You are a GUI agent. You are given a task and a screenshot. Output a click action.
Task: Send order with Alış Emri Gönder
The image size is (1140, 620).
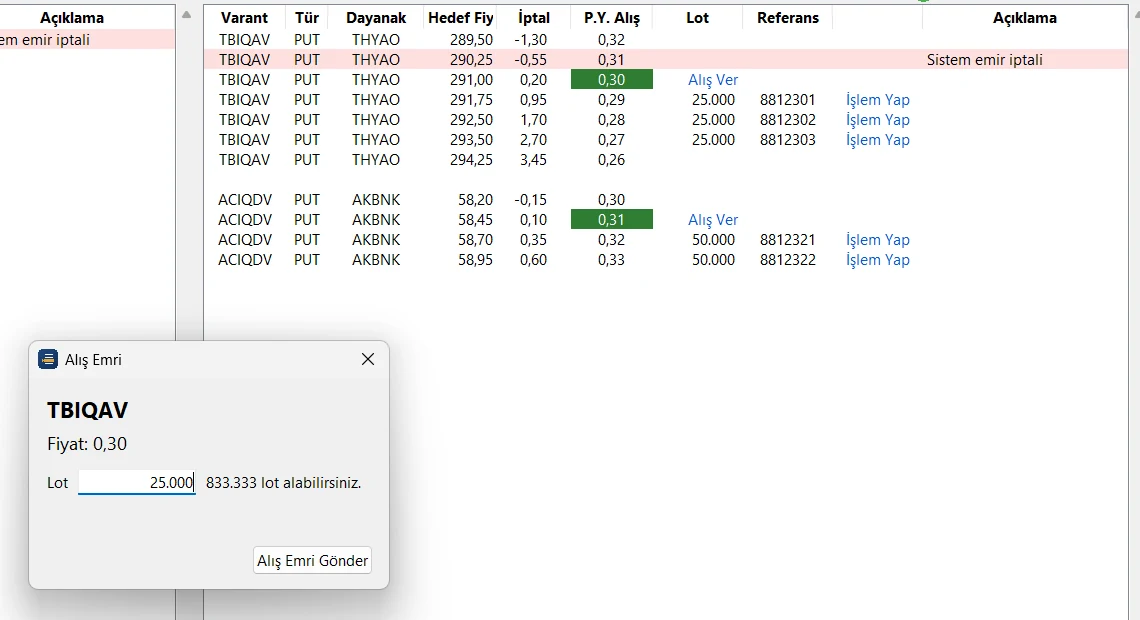(313, 560)
